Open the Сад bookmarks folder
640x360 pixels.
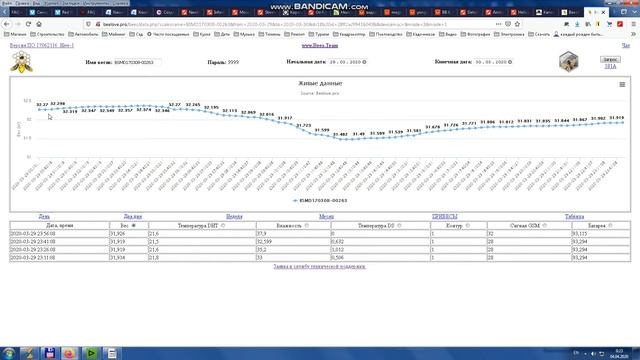[x=136, y=35]
